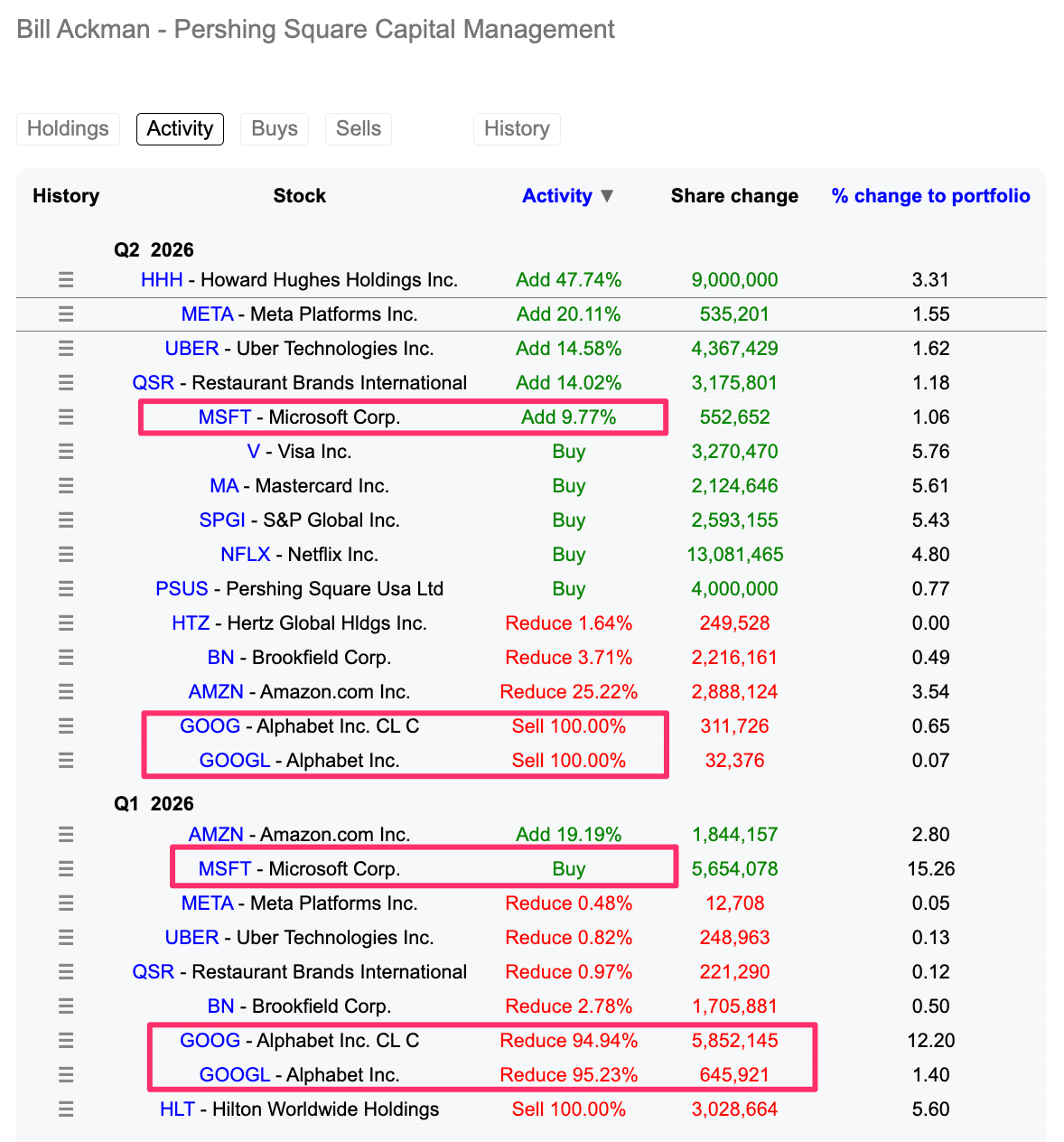Image resolution: width=1064 pixels, height=1142 pixels.
Task: Click the share change value 5,654,078
Action: 735,869
